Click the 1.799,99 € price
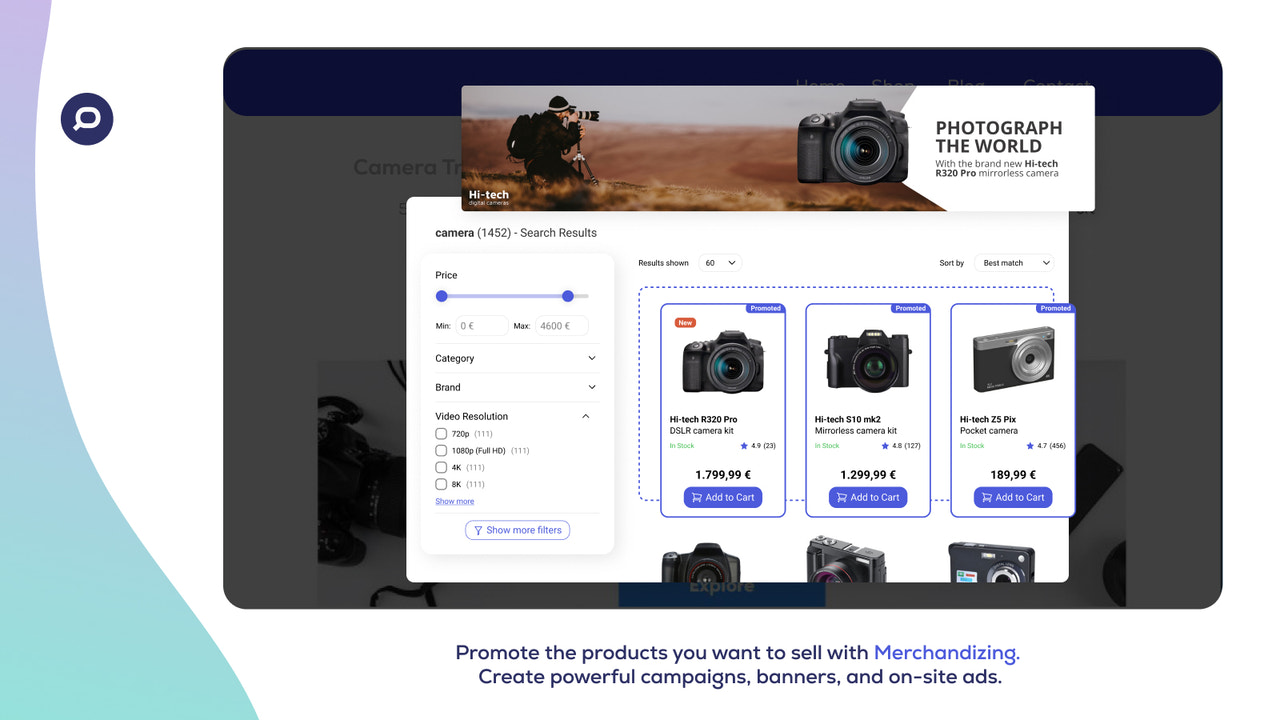Image resolution: width=1280 pixels, height=720 pixels. 723,475
